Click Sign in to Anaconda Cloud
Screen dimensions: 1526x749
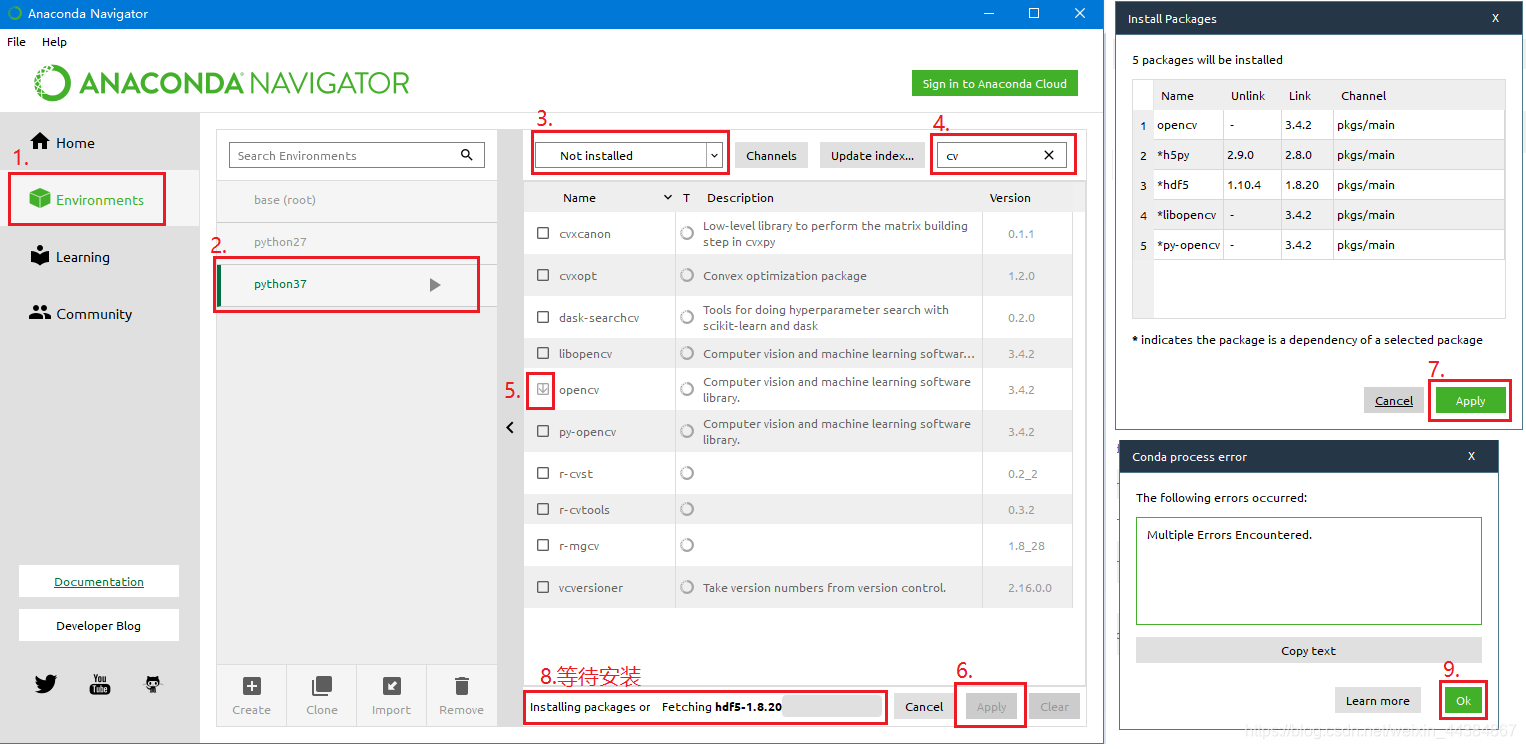click(994, 83)
